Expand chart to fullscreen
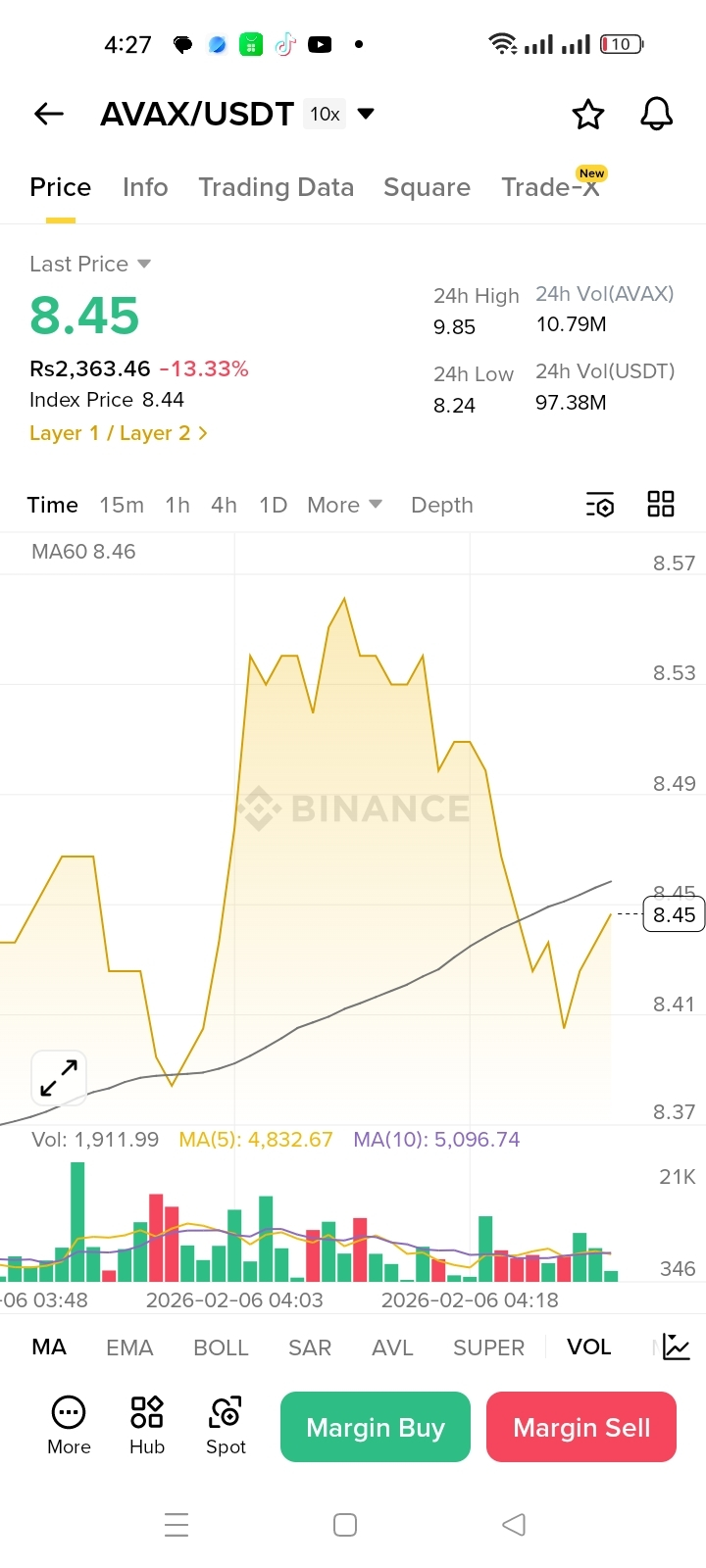Screen dimensions: 706x1568 tap(59, 1078)
